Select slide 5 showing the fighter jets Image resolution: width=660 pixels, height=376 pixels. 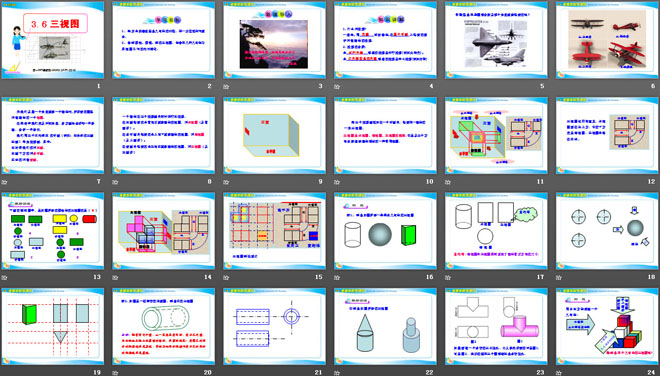point(496,40)
